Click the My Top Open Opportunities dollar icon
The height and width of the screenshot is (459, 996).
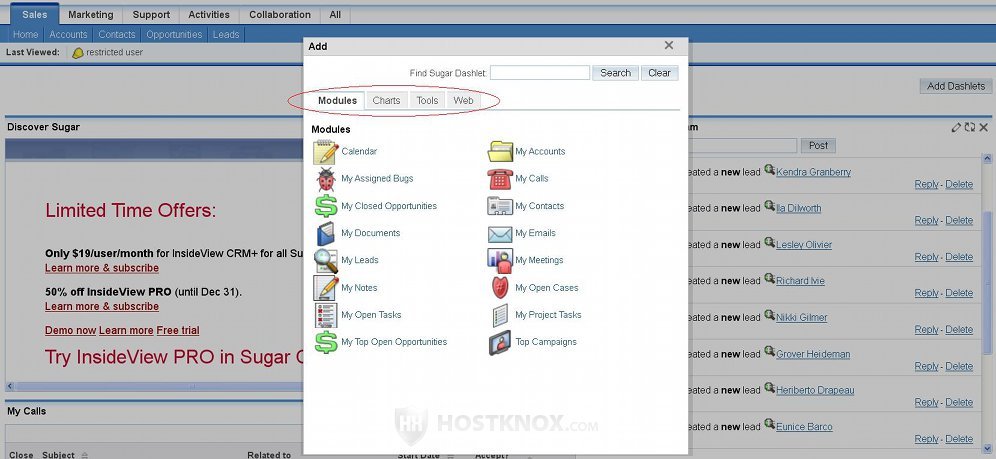click(326, 342)
